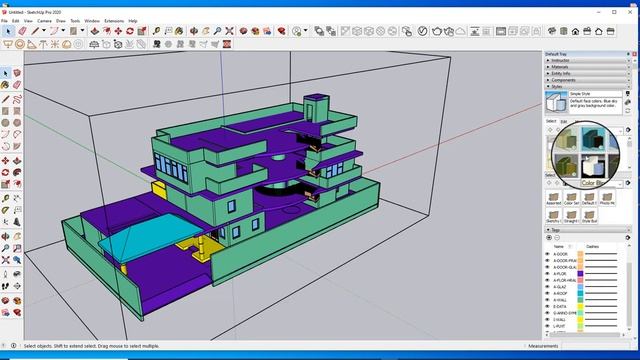The image size is (640, 360).
Task: Open the Style Builder folder
Action: [x=589, y=216]
